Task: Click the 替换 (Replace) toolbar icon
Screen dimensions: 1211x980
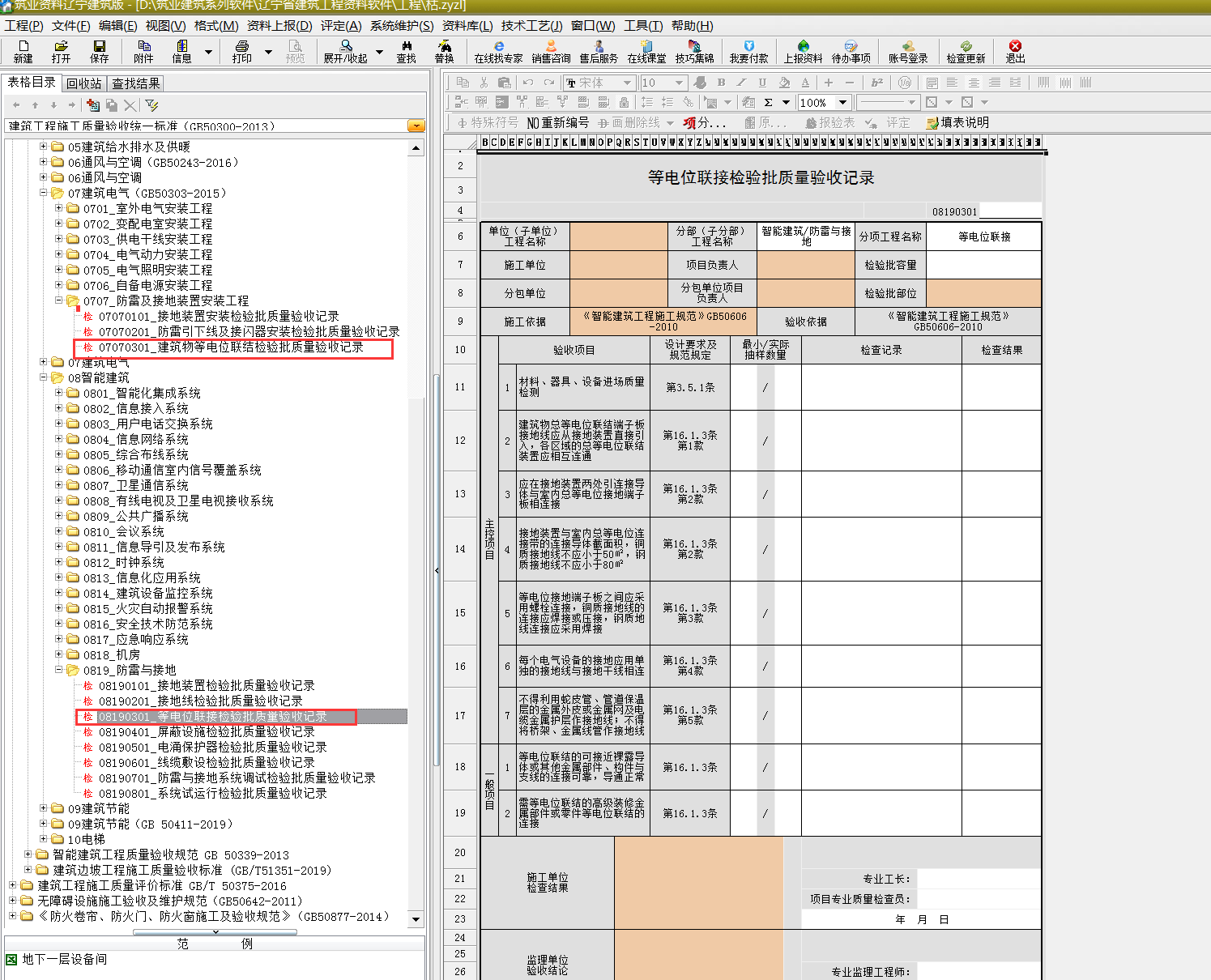Action: (x=444, y=52)
